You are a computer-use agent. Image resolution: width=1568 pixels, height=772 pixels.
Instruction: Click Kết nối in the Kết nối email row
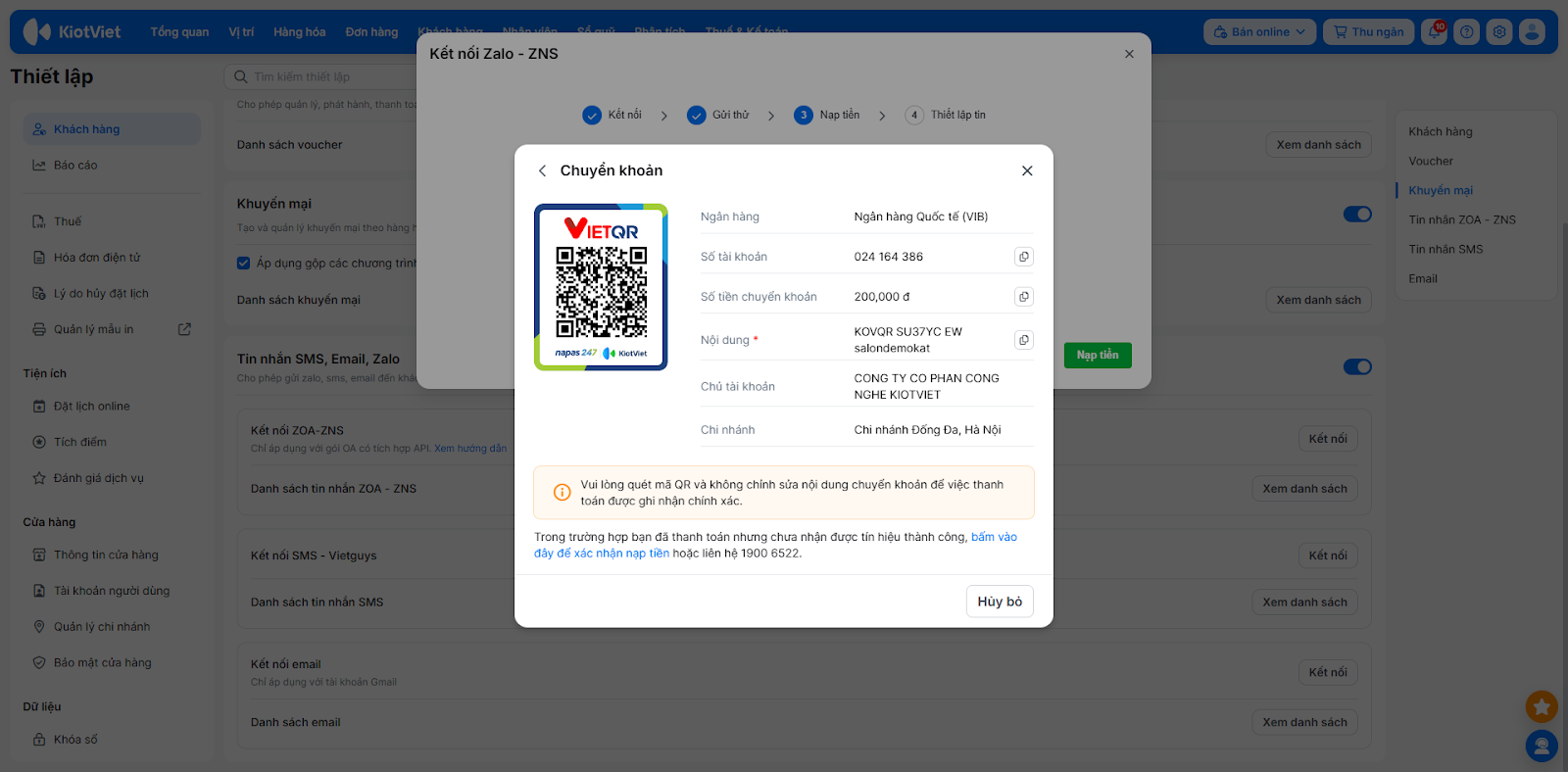pos(1328,672)
